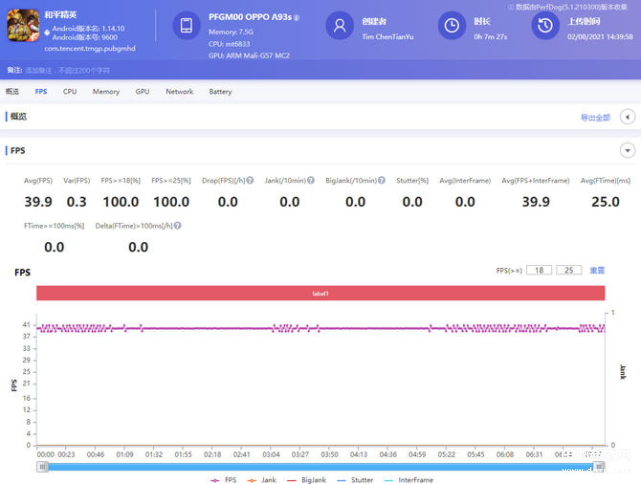The height and width of the screenshot is (484, 641).
Task: Click the game app icon thumbnail
Action: coord(23,25)
